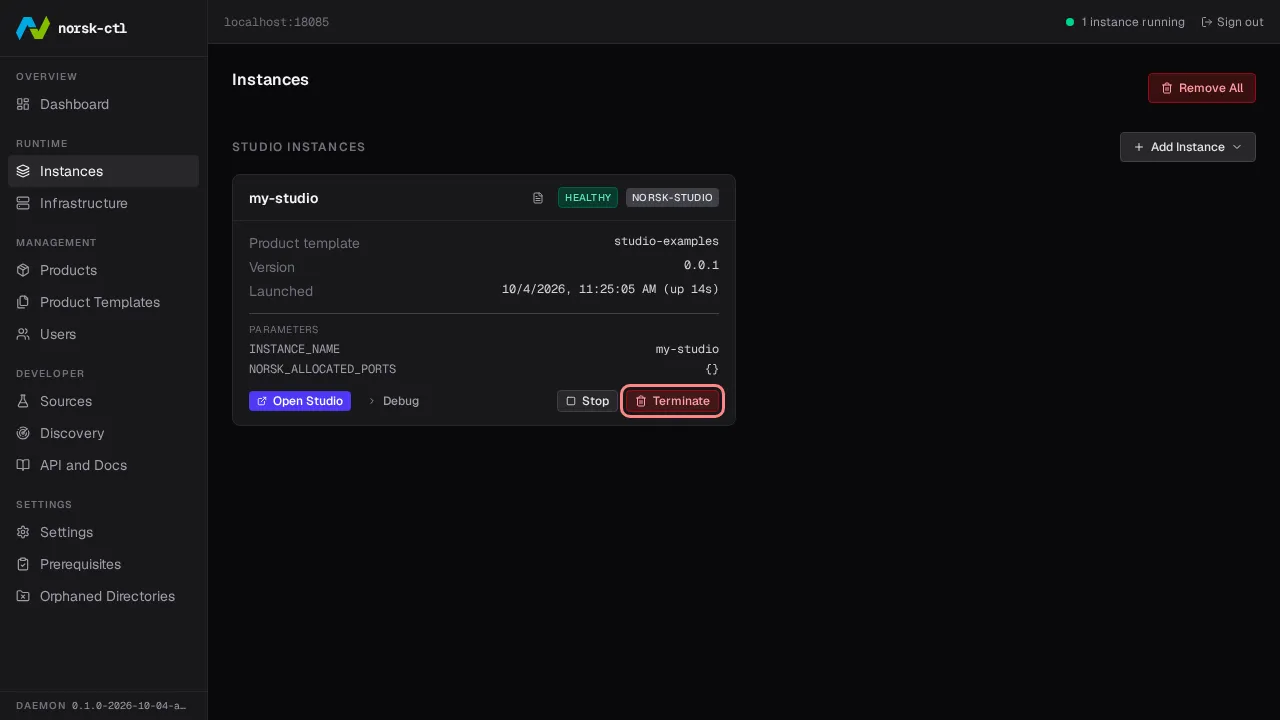Stop the my-studio instance
The width and height of the screenshot is (1280, 720).
click(587, 401)
